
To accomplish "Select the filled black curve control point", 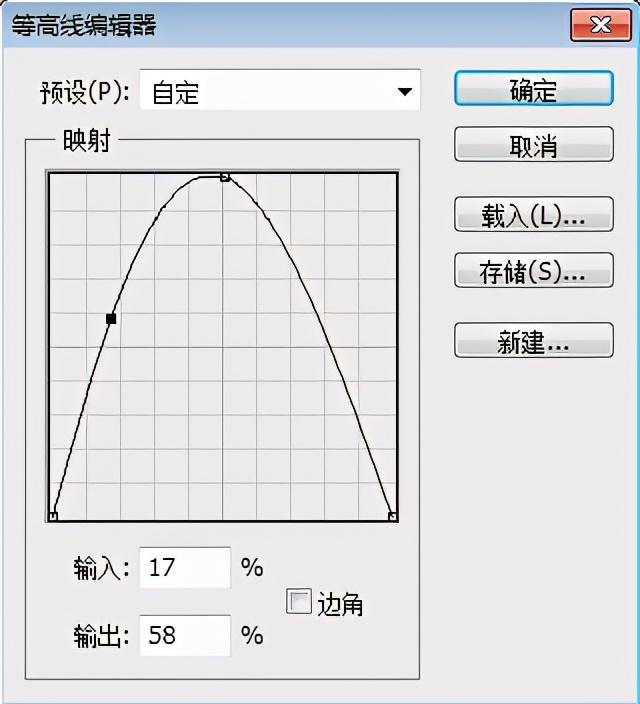I will 111,319.
